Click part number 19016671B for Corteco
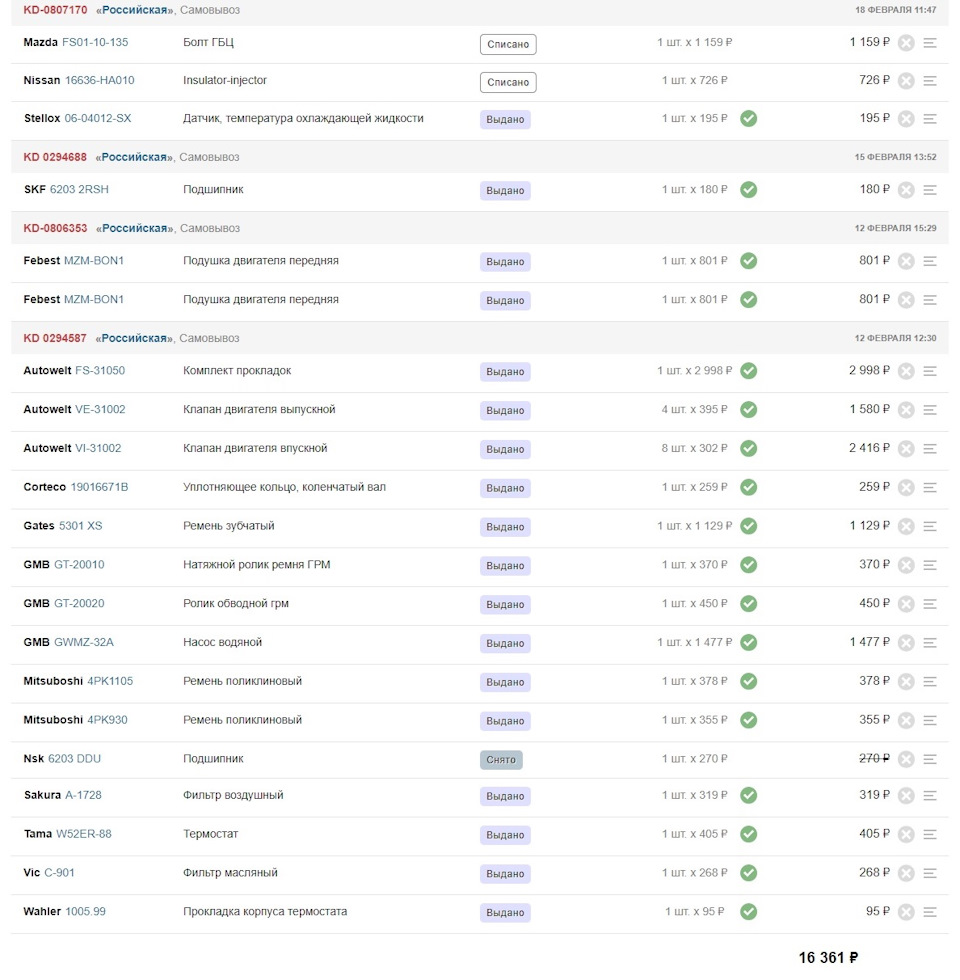 pos(99,487)
